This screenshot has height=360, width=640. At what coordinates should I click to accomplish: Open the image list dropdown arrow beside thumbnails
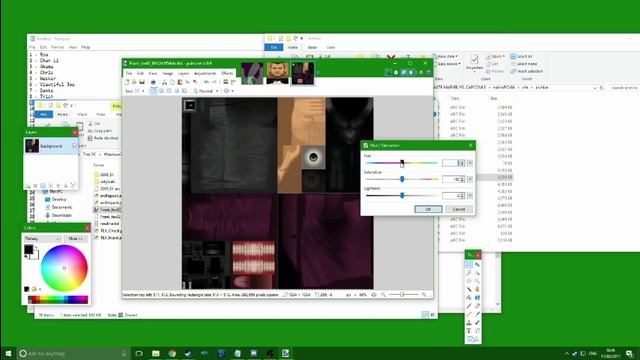pos(318,73)
